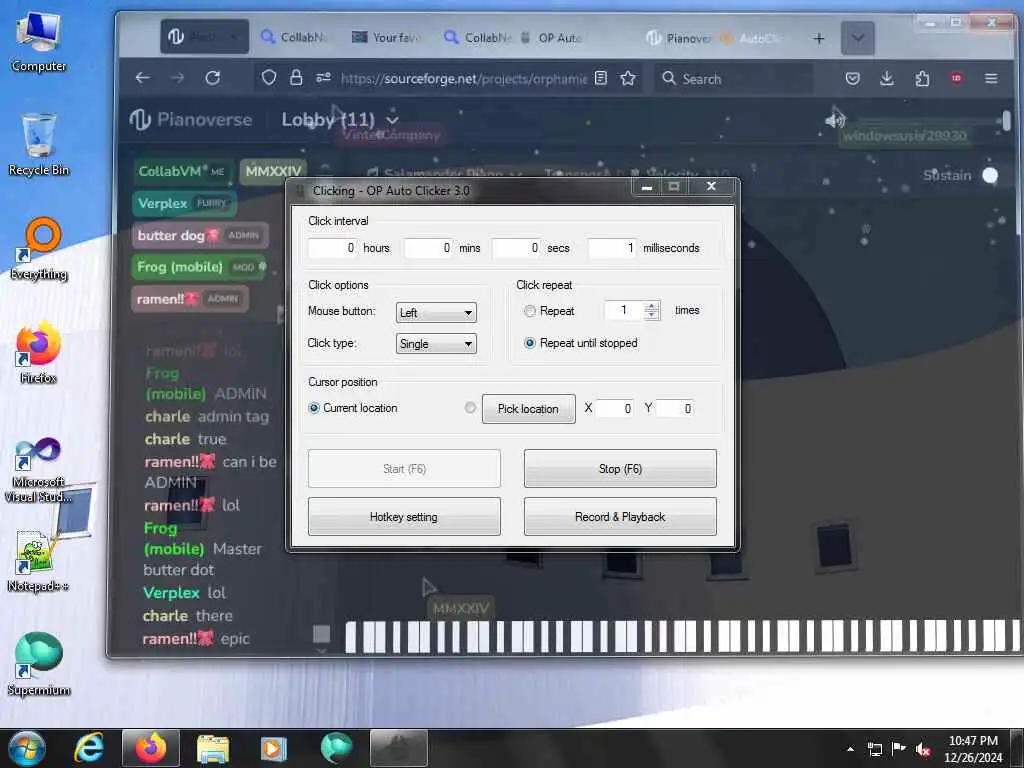Screen dimensions: 1024x768
Task: Select the Verplex user badge
Action: coord(184,203)
